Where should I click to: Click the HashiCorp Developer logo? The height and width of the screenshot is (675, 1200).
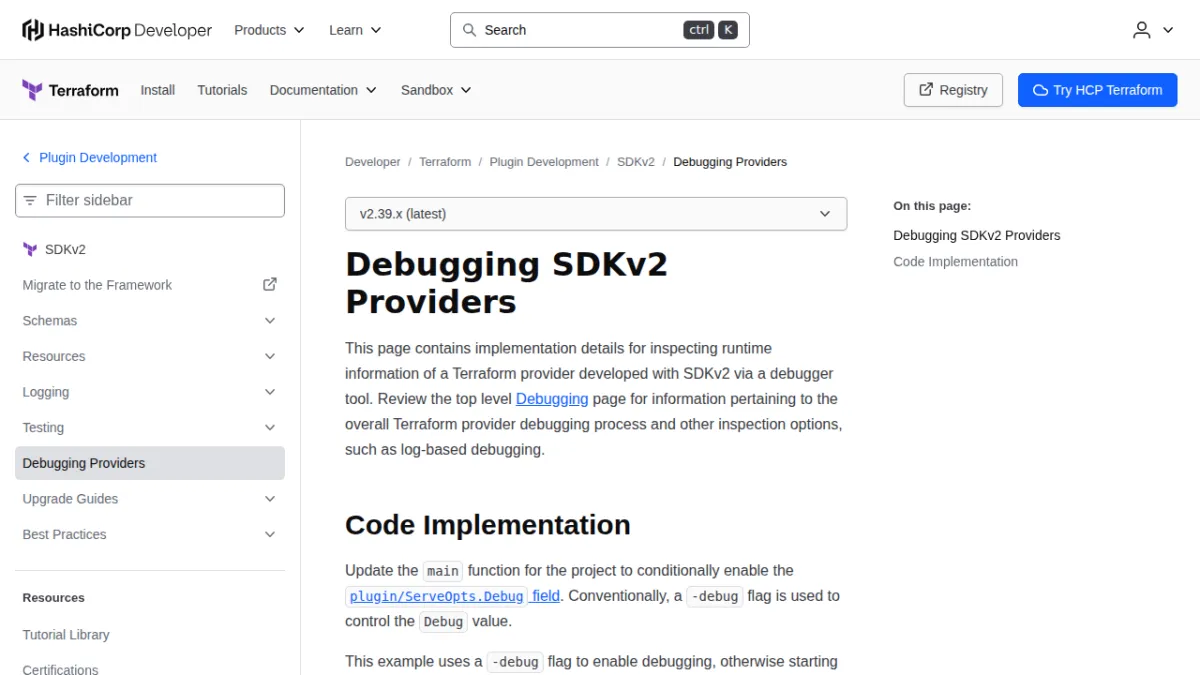click(117, 30)
